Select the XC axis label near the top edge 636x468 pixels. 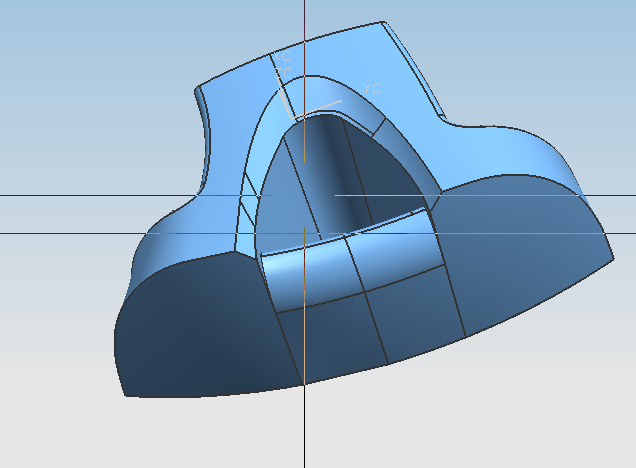pyautogui.click(x=282, y=57)
